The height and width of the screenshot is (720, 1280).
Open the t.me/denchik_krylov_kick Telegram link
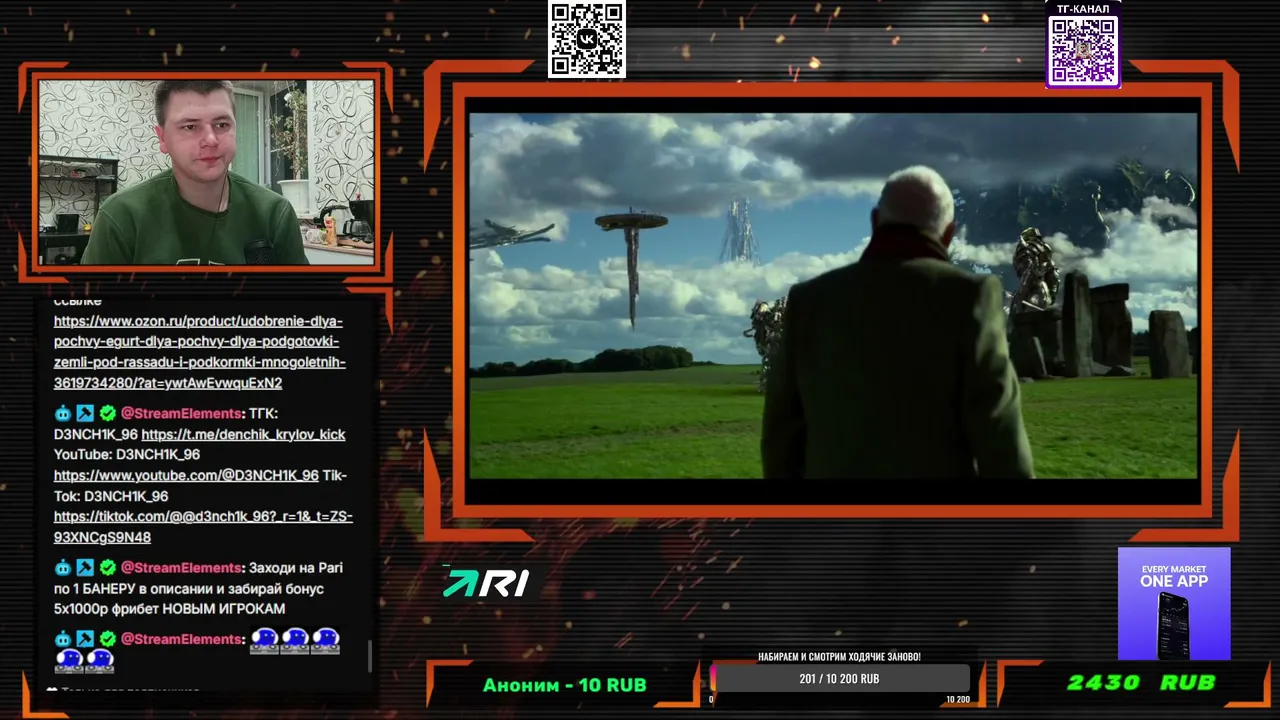pyautogui.click(x=243, y=434)
